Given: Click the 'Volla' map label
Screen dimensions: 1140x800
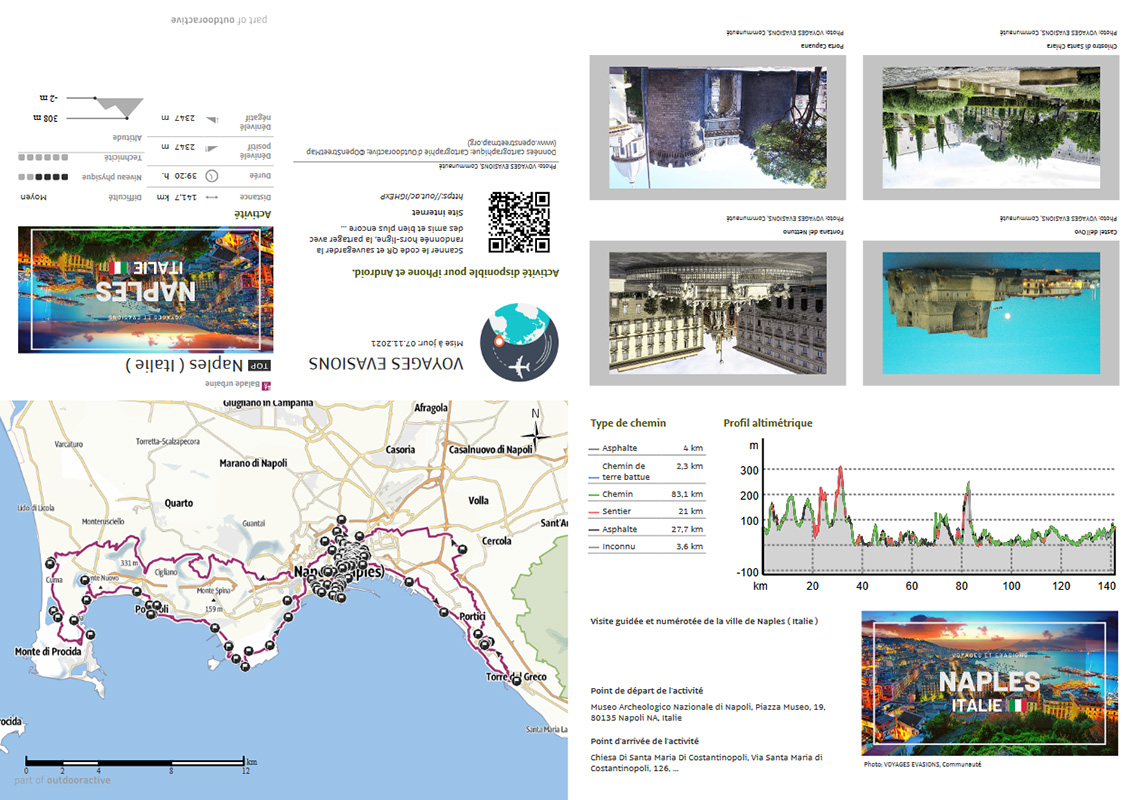Looking at the screenshot, I should (478, 500).
